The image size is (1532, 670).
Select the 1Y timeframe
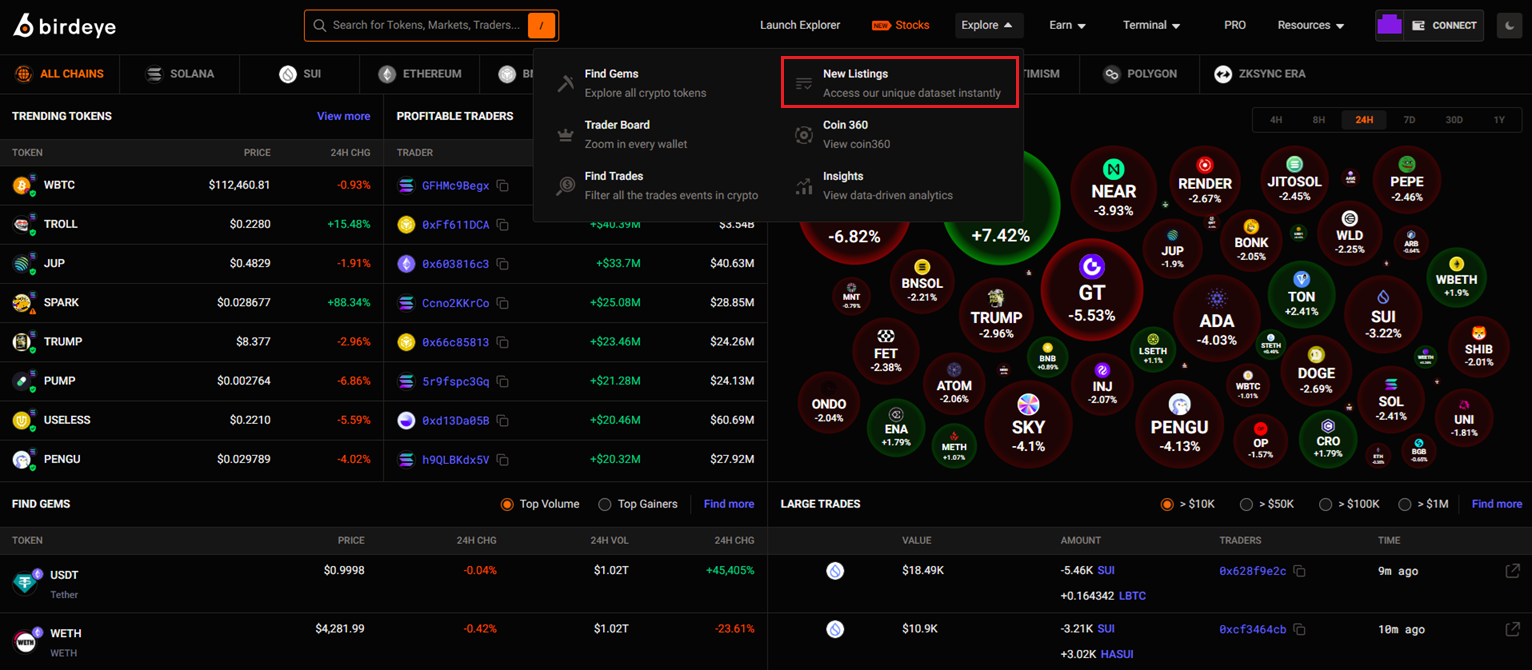pyautogui.click(x=1499, y=120)
